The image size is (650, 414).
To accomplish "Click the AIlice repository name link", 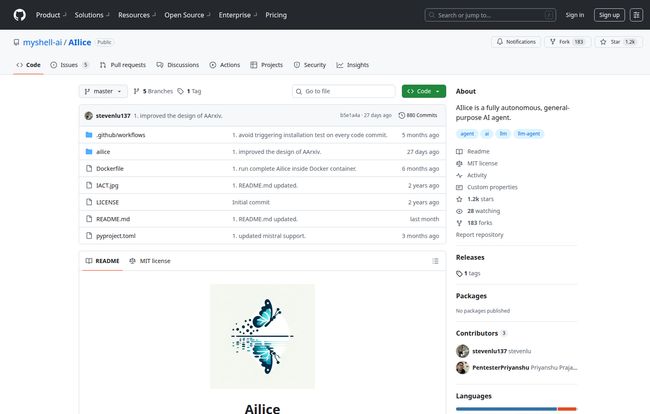I will coord(80,42).
